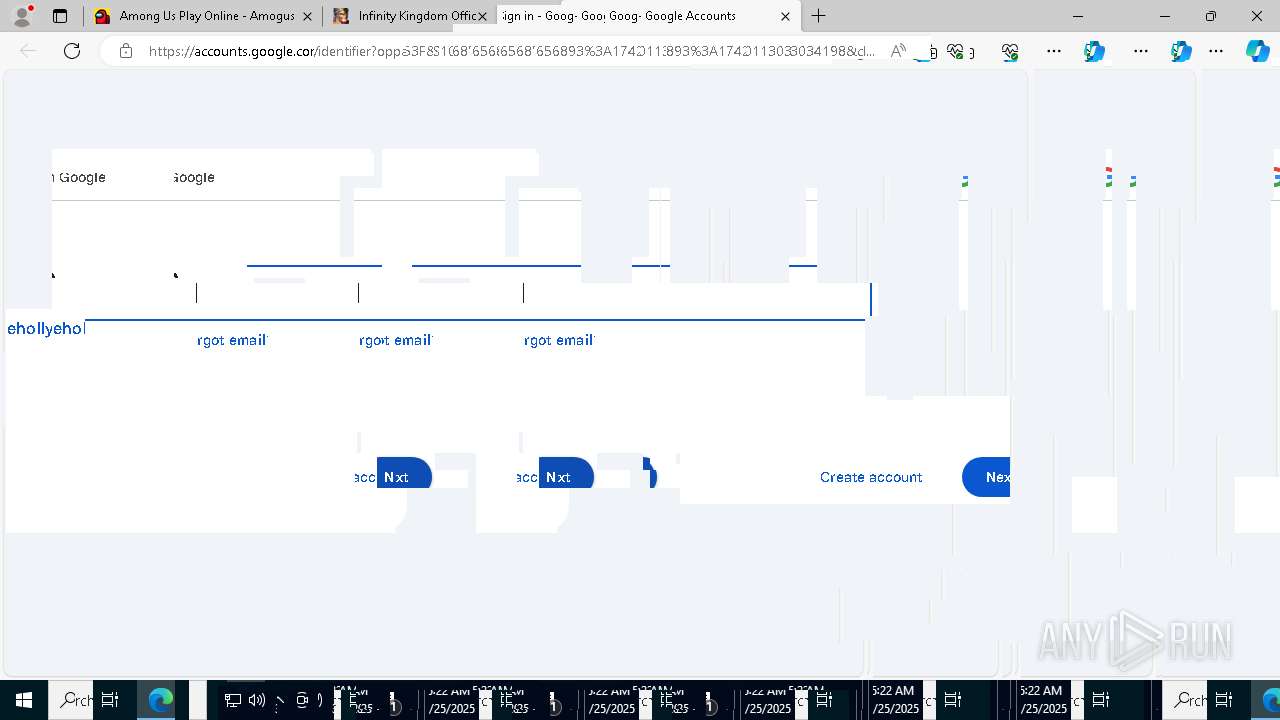Close the Among Us Play Online tab

click(x=306, y=16)
